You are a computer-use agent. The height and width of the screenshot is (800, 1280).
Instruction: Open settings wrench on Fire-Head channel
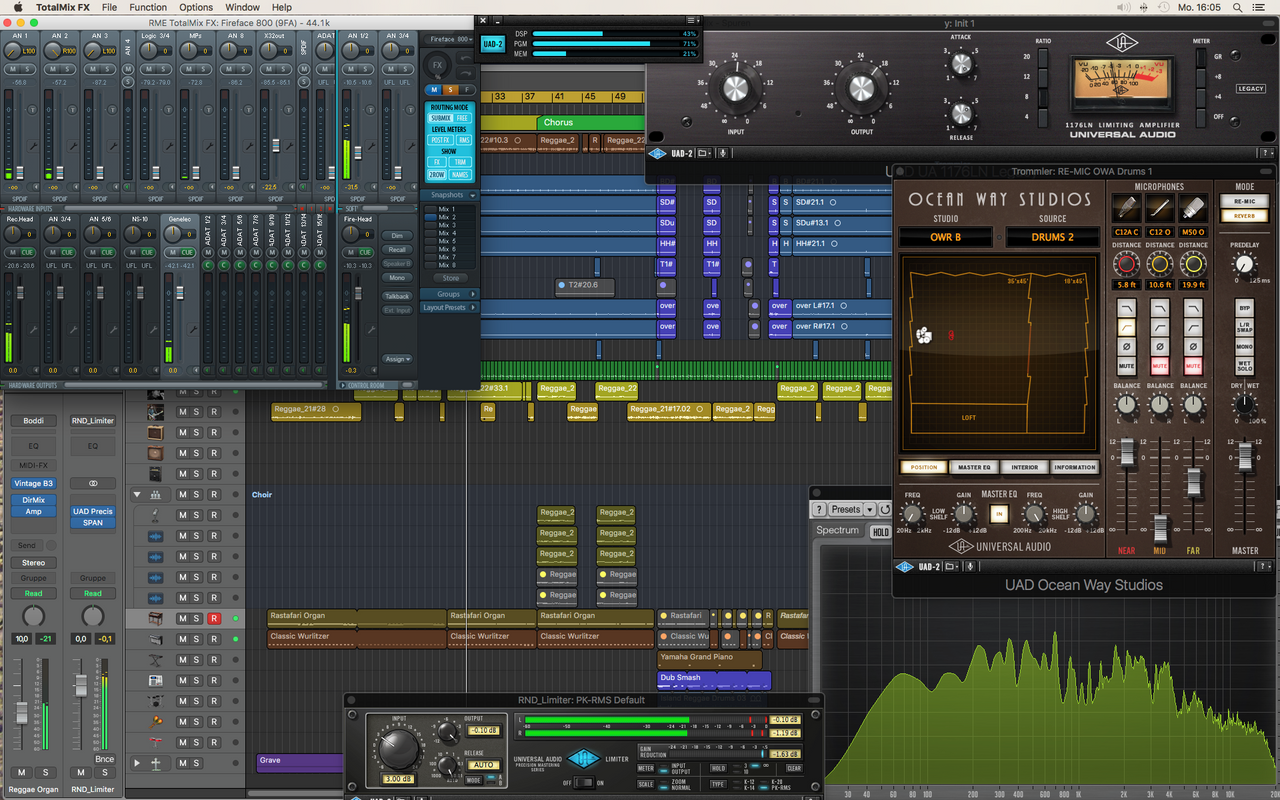point(372,327)
